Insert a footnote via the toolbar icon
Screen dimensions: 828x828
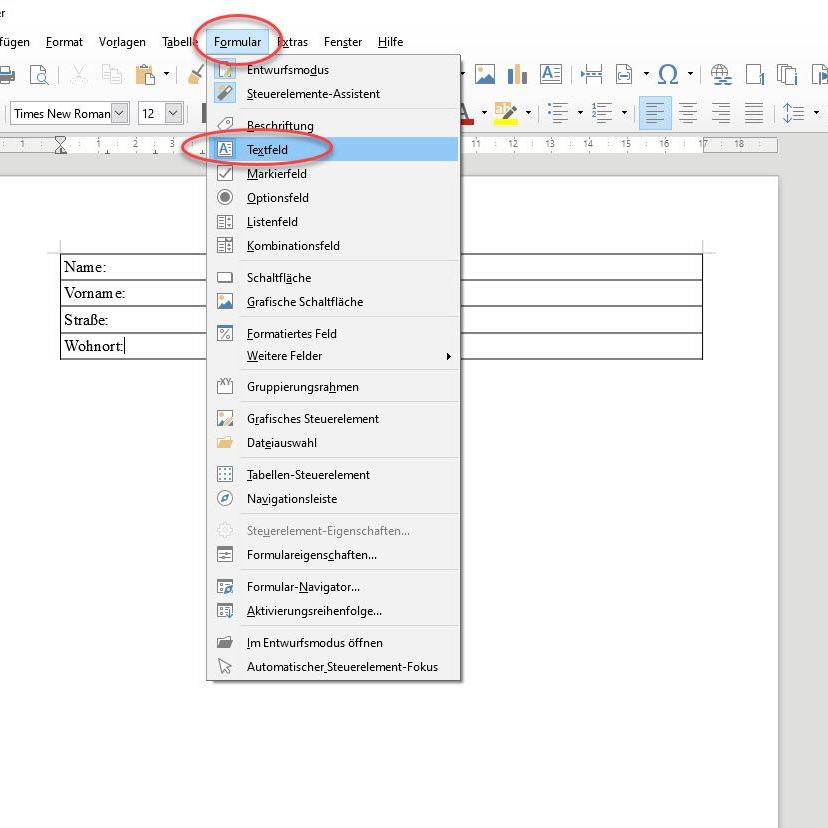coord(755,74)
